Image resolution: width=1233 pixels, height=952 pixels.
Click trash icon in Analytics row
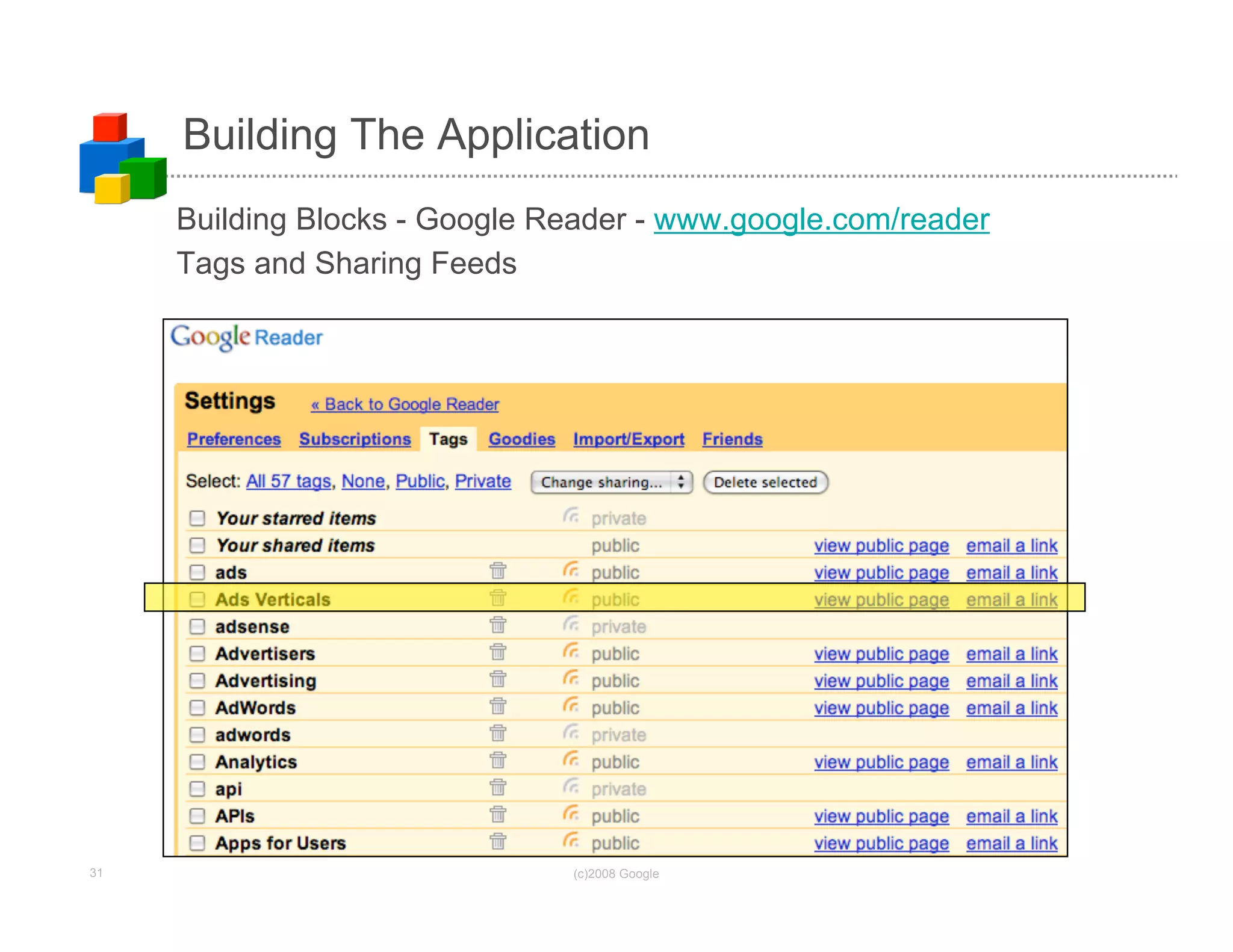click(x=498, y=760)
